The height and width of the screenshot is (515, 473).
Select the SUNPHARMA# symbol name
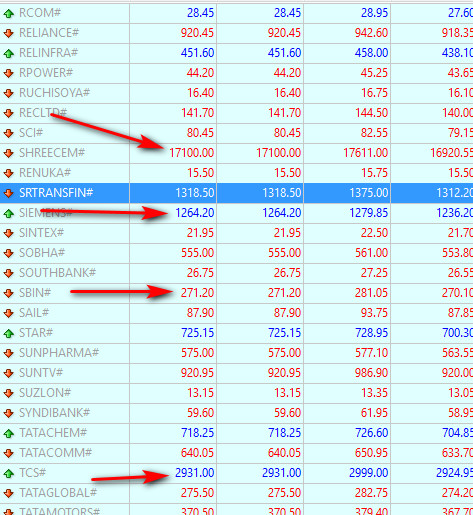coord(59,353)
